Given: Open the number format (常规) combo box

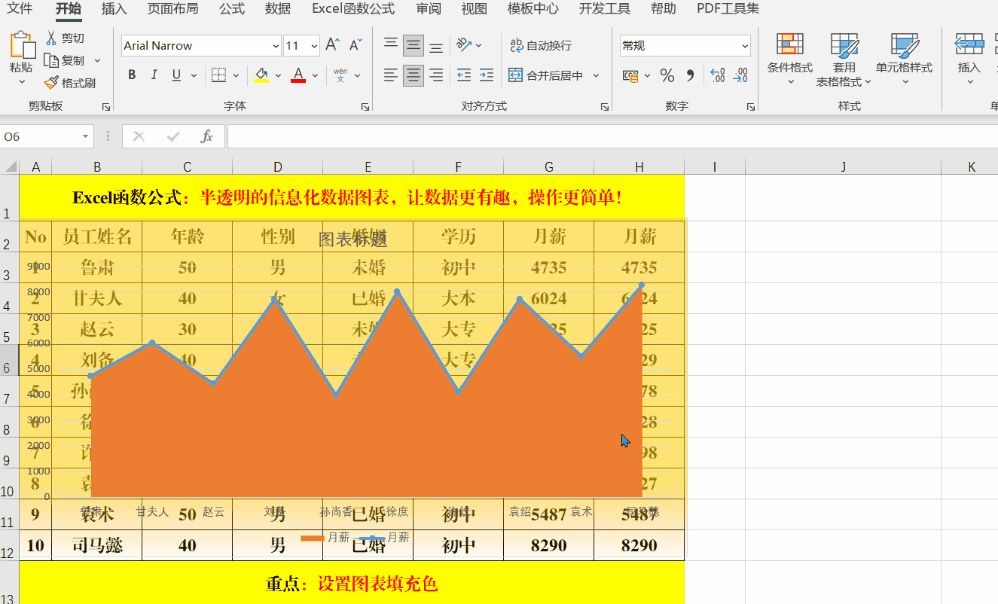Looking at the screenshot, I should [685, 46].
